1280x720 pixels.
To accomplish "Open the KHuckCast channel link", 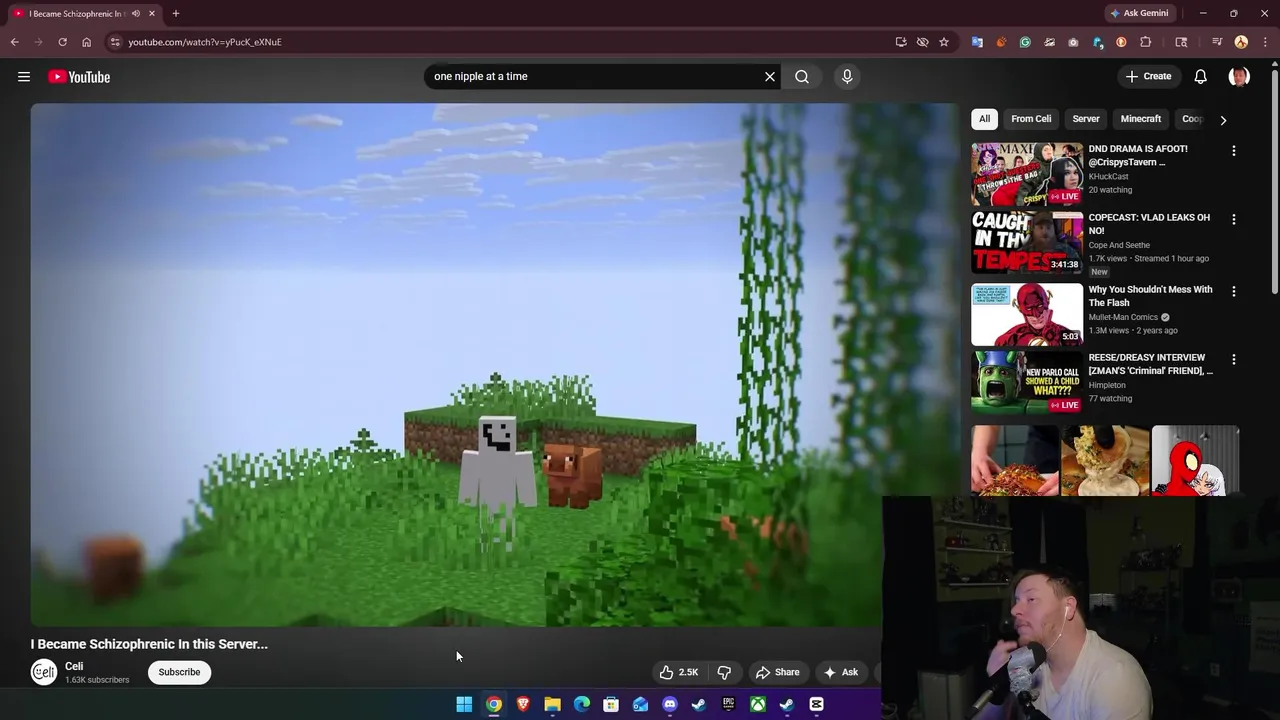I will click(x=1110, y=176).
